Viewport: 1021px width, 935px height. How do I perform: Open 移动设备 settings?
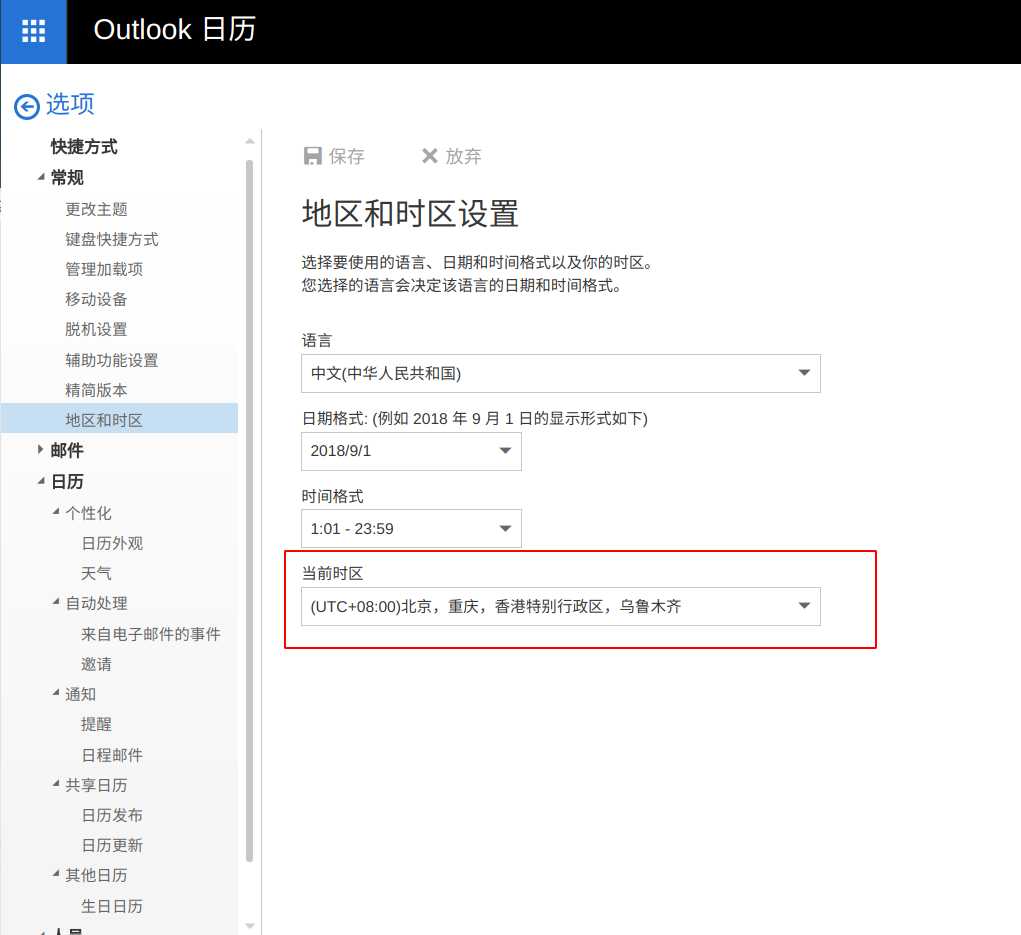(96, 299)
